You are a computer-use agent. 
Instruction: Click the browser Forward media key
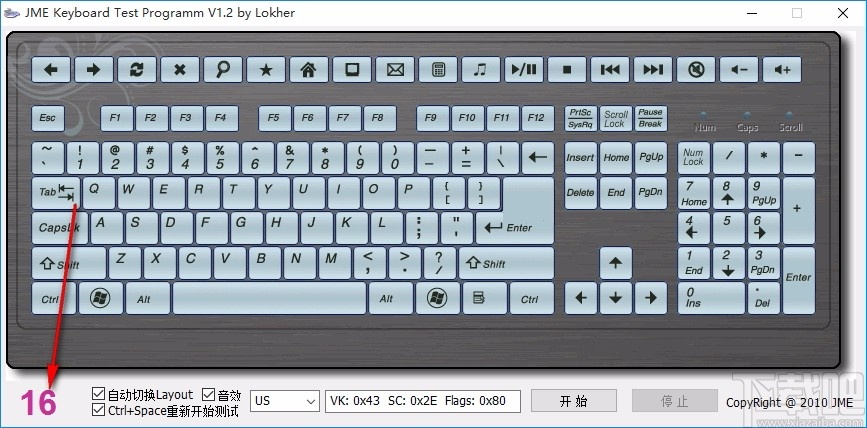[94, 70]
